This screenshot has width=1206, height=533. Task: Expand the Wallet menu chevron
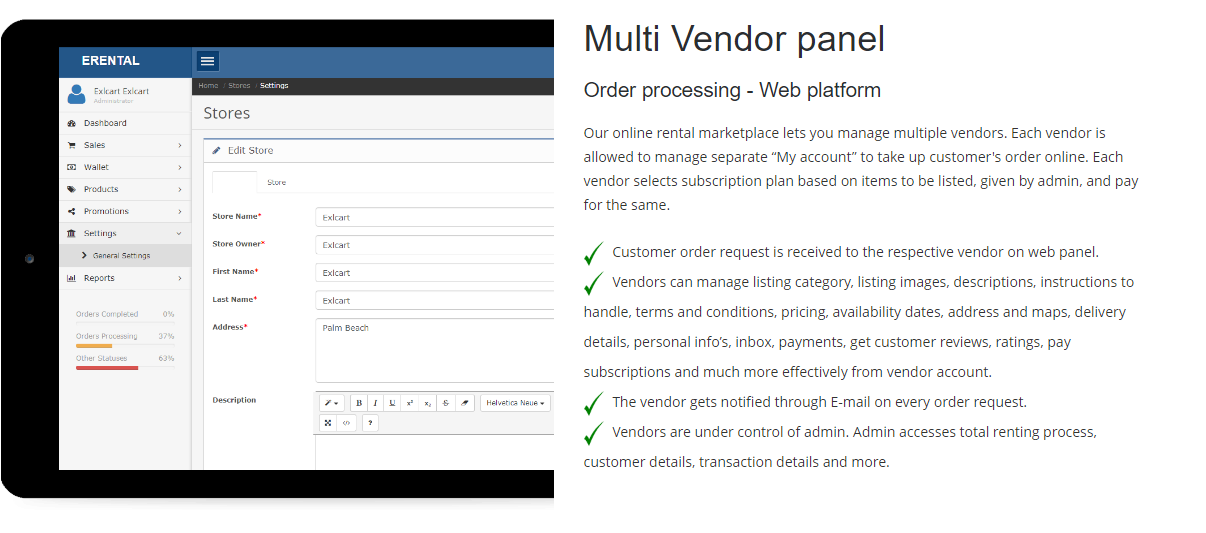[x=180, y=167]
